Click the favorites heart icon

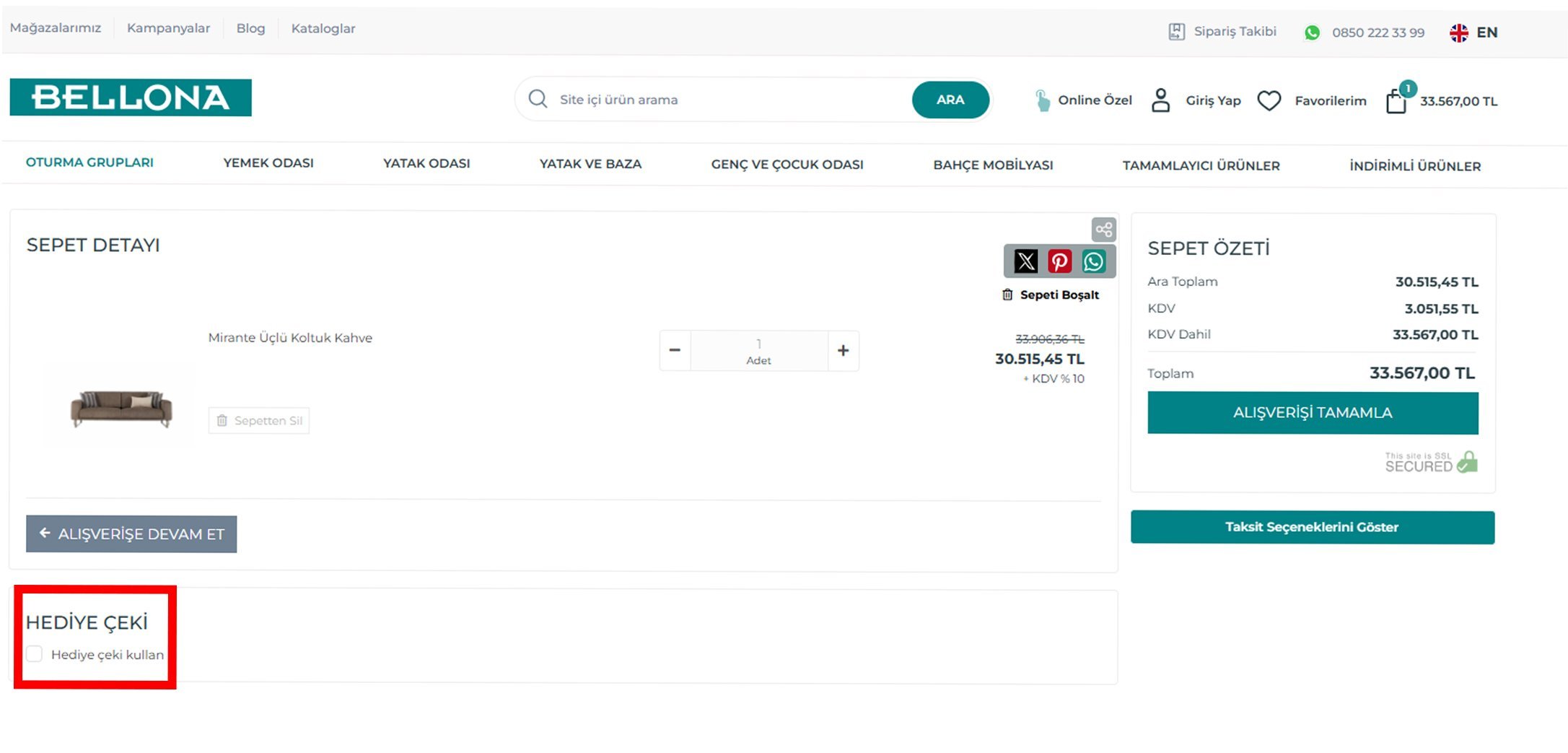click(x=1269, y=100)
